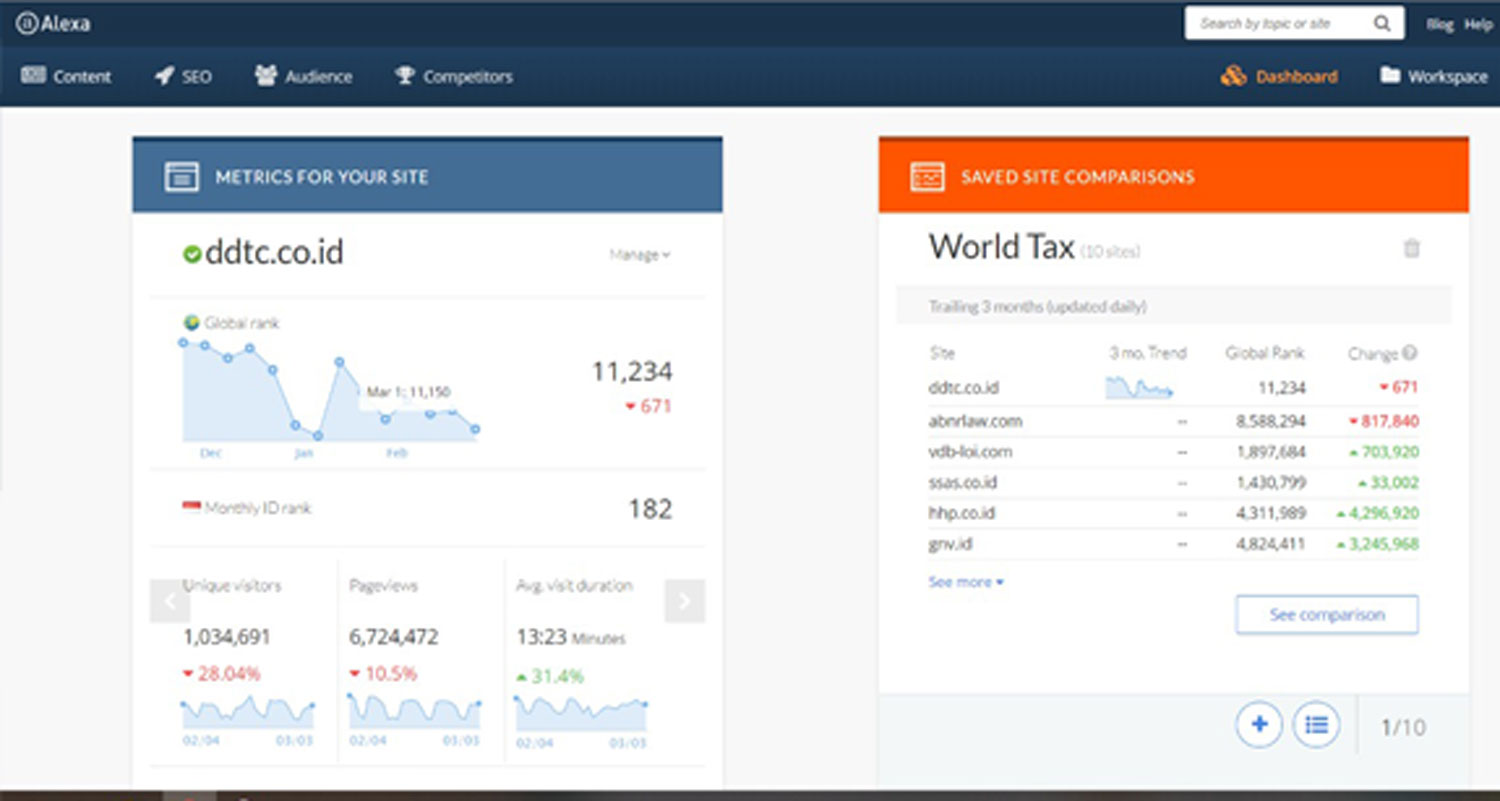Open the Manage dropdown for ddtc.co.id
The width and height of the screenshot is (1500, 801).
click(640, 255)
